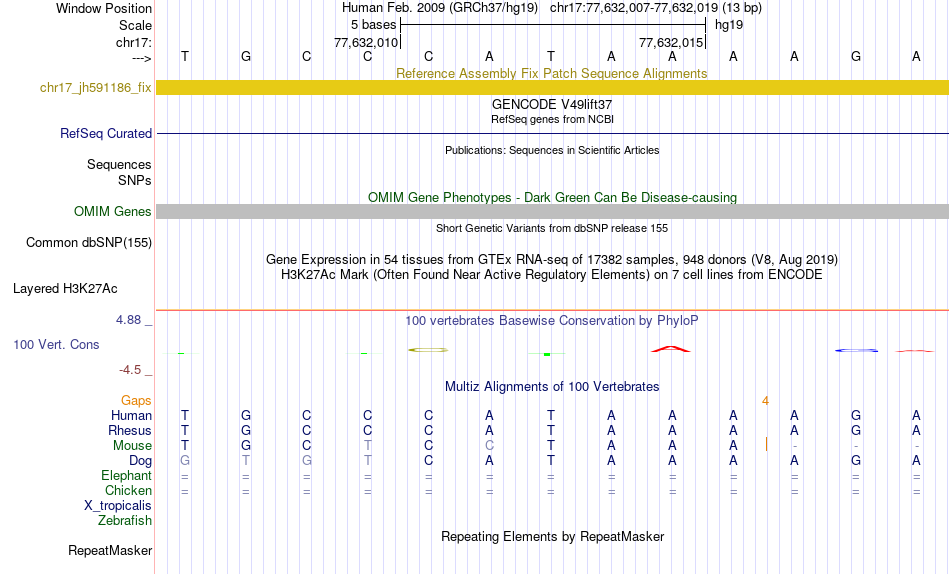
Task: Click the 77,632,015 coordinate marker
Action: pos(671,42)
